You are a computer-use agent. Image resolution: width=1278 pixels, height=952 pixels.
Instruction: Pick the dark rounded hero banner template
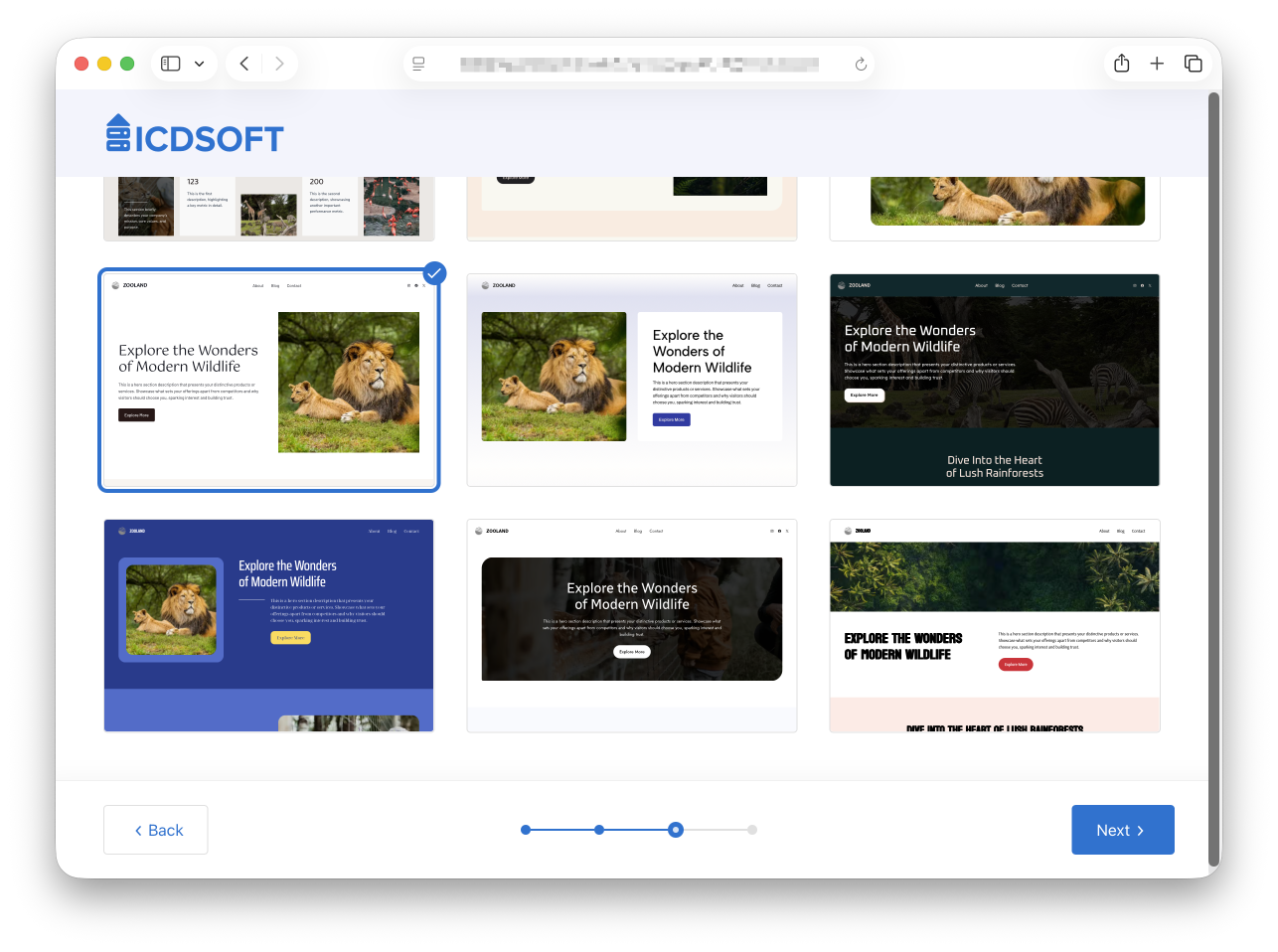pyautogui.click(x=631, y=625)
